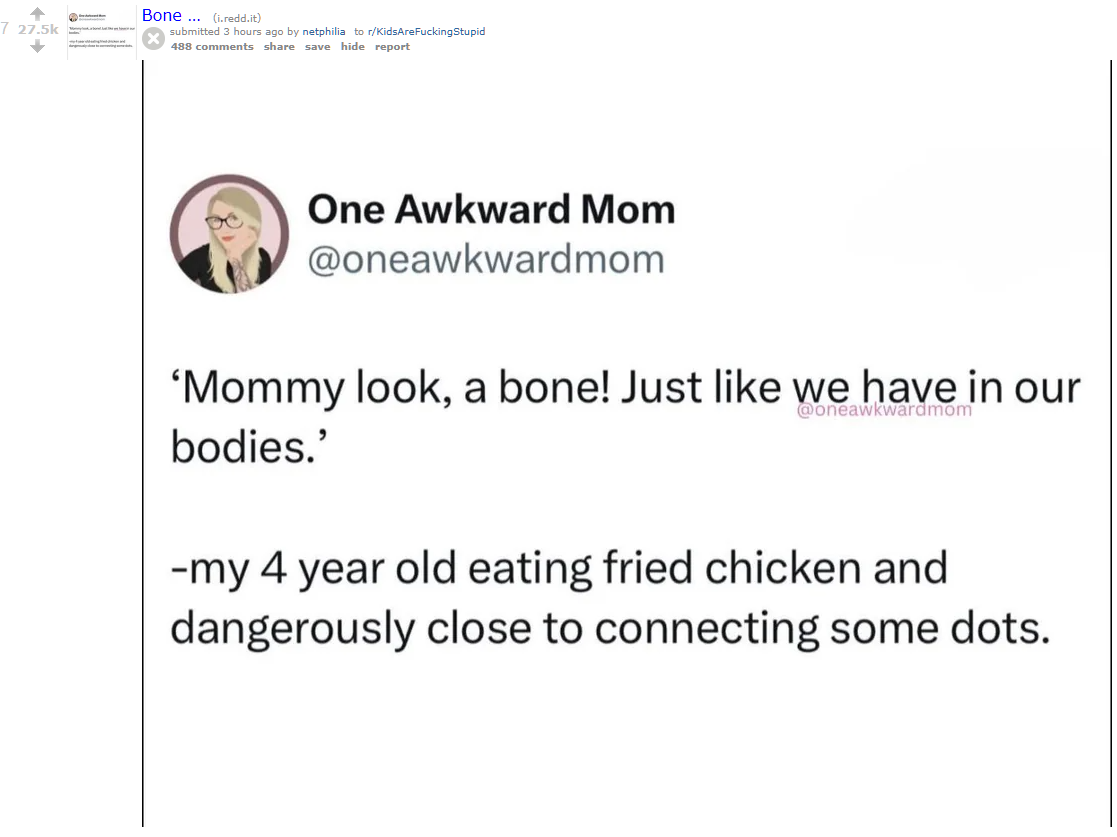
Task: Report this post
Action: [x=392, y=47]
